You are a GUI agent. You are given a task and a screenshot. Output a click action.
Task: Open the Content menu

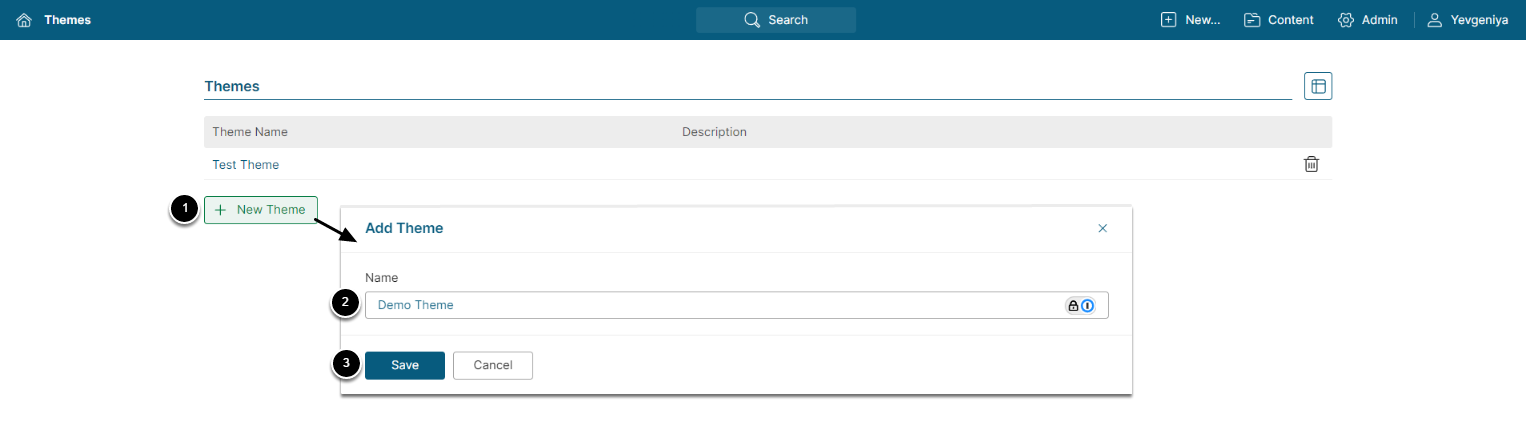[1278, 20]
